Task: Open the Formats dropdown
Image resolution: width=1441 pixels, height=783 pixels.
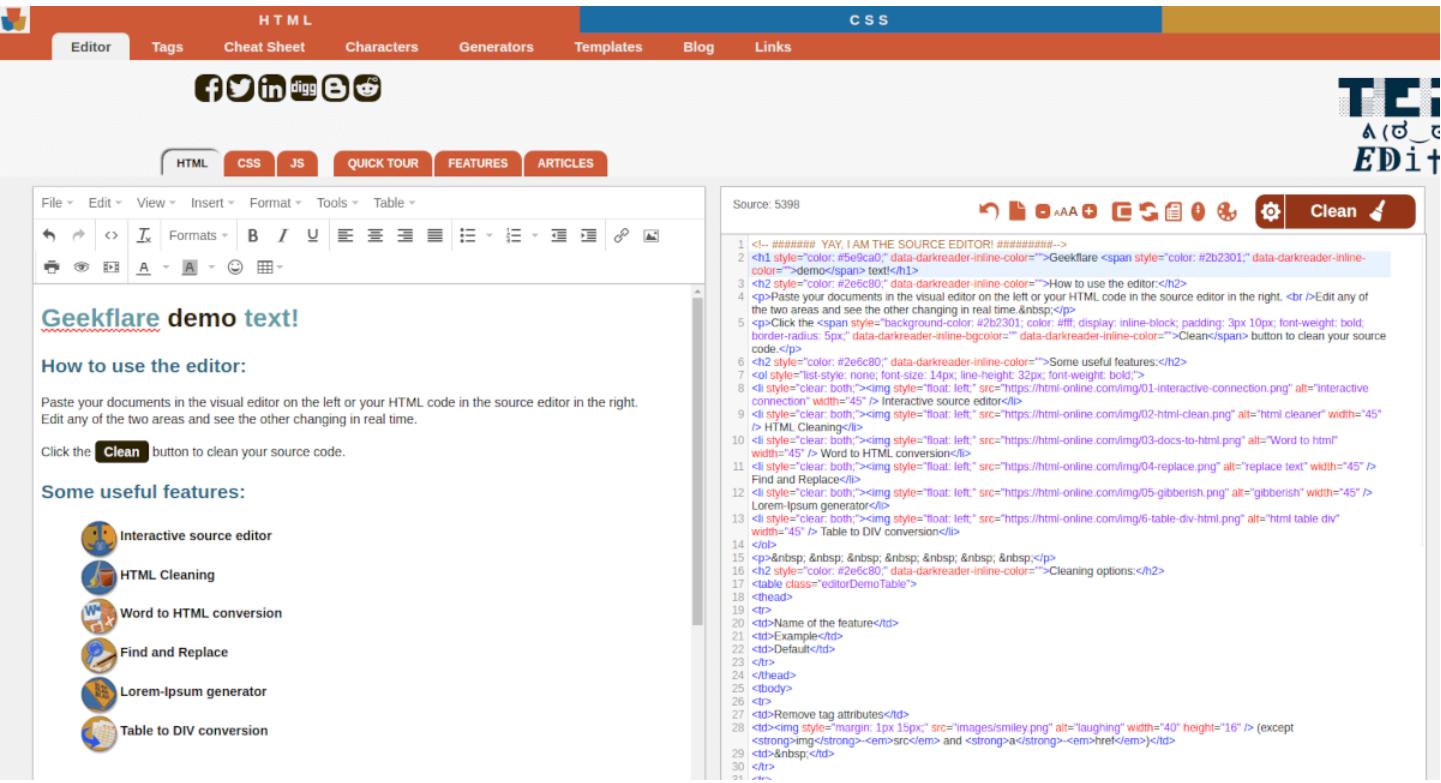Action: 198,236
